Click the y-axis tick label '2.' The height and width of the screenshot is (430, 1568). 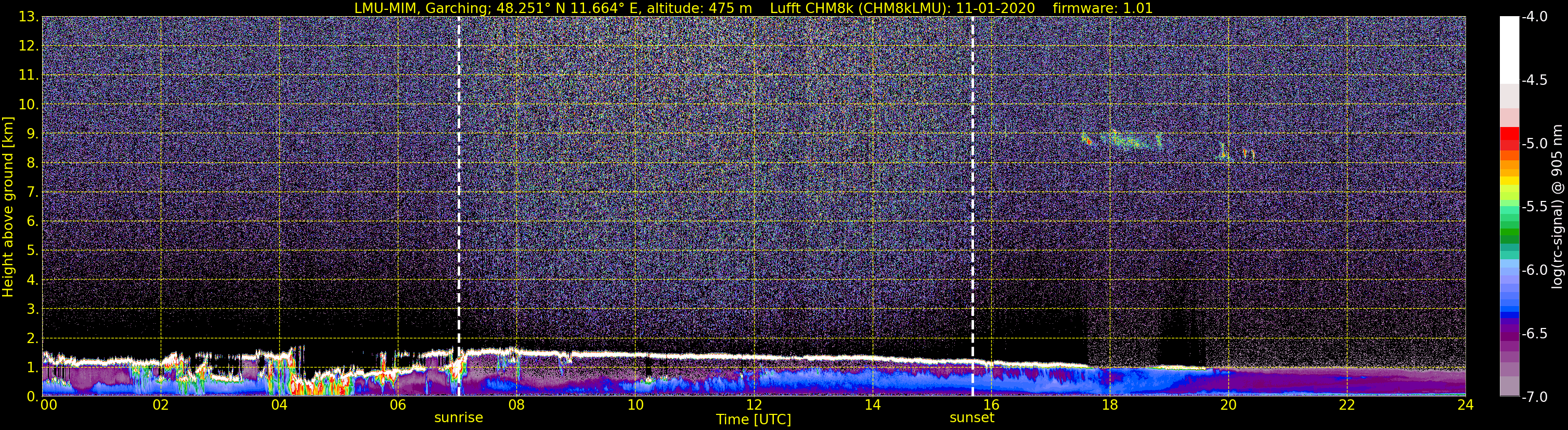click(x=33, y=339)
